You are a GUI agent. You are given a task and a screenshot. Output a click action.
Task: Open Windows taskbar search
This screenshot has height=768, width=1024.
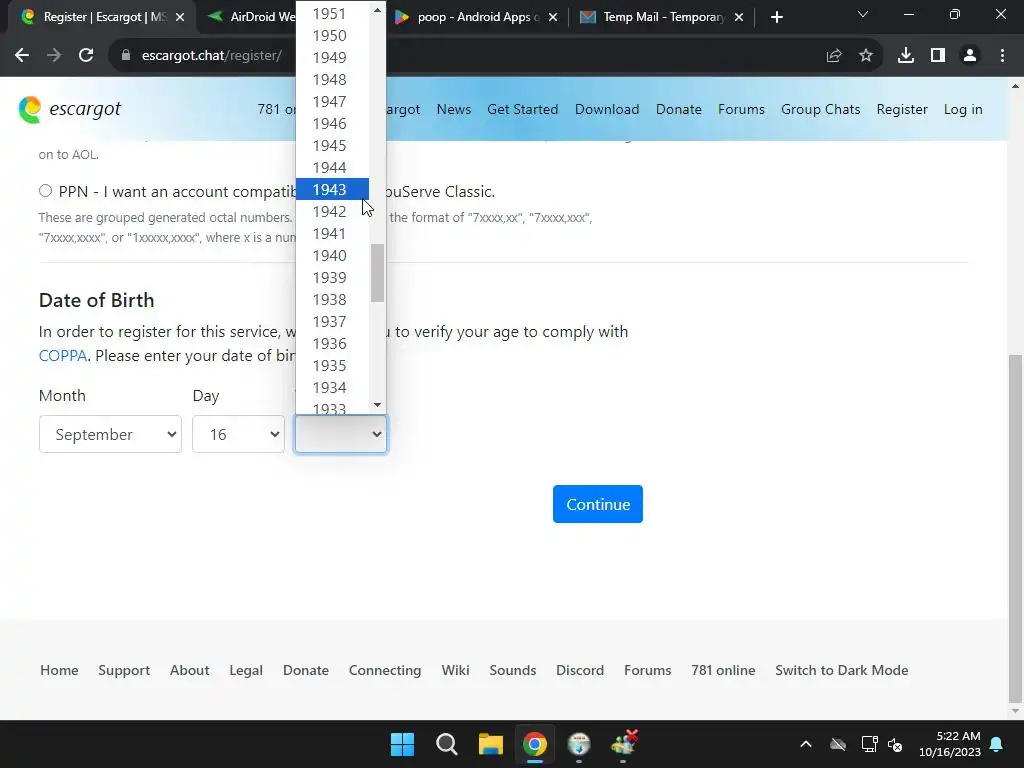click(x=447, y=744)
